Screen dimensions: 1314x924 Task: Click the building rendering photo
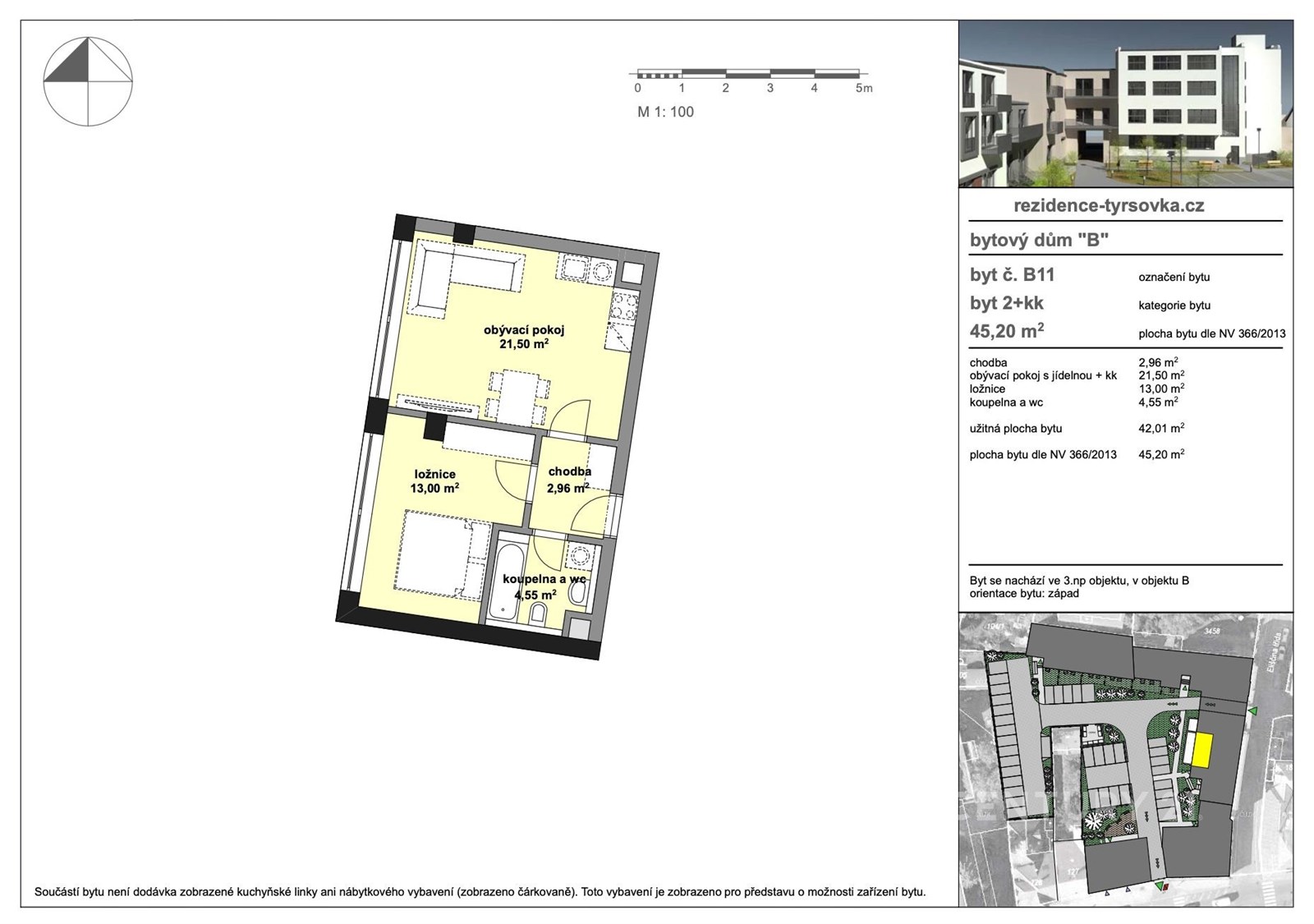click(x=1125, y=104)
